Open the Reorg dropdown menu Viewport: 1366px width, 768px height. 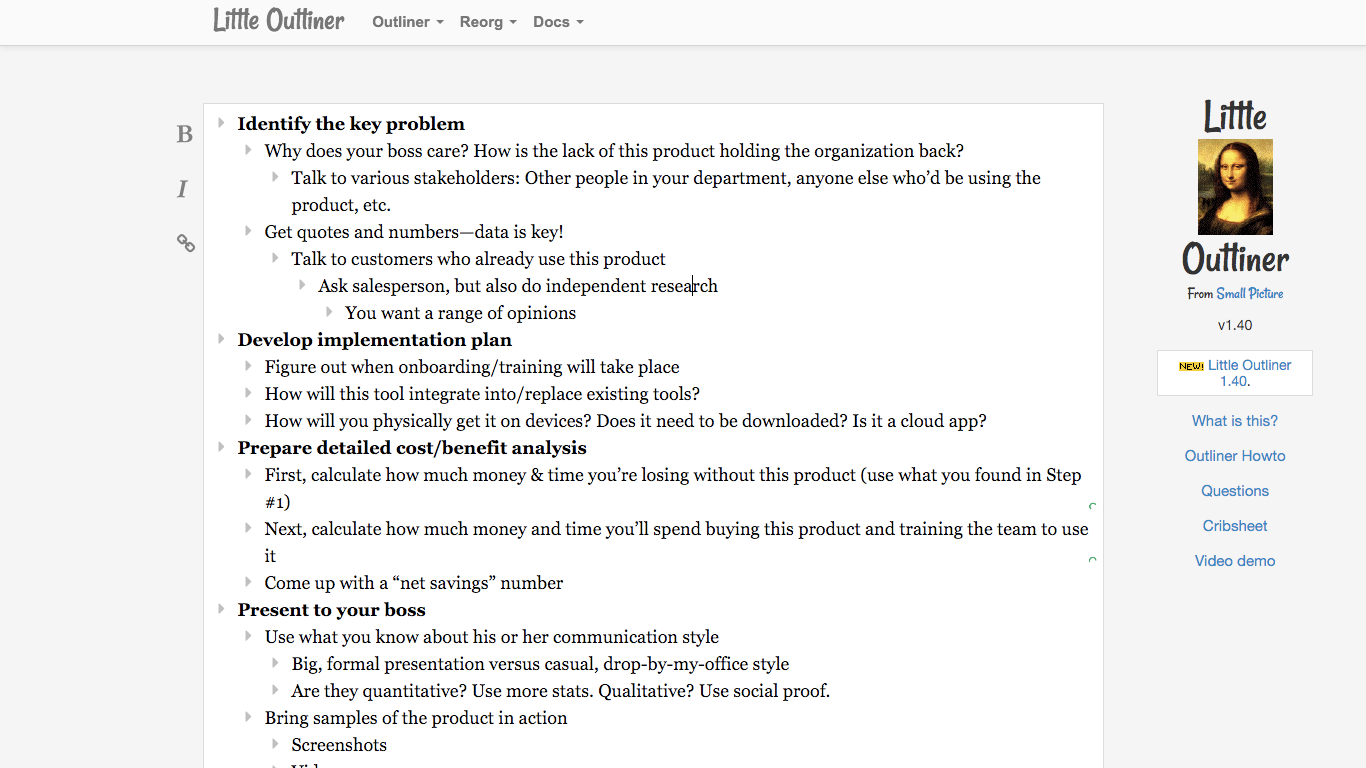[488, 22]
